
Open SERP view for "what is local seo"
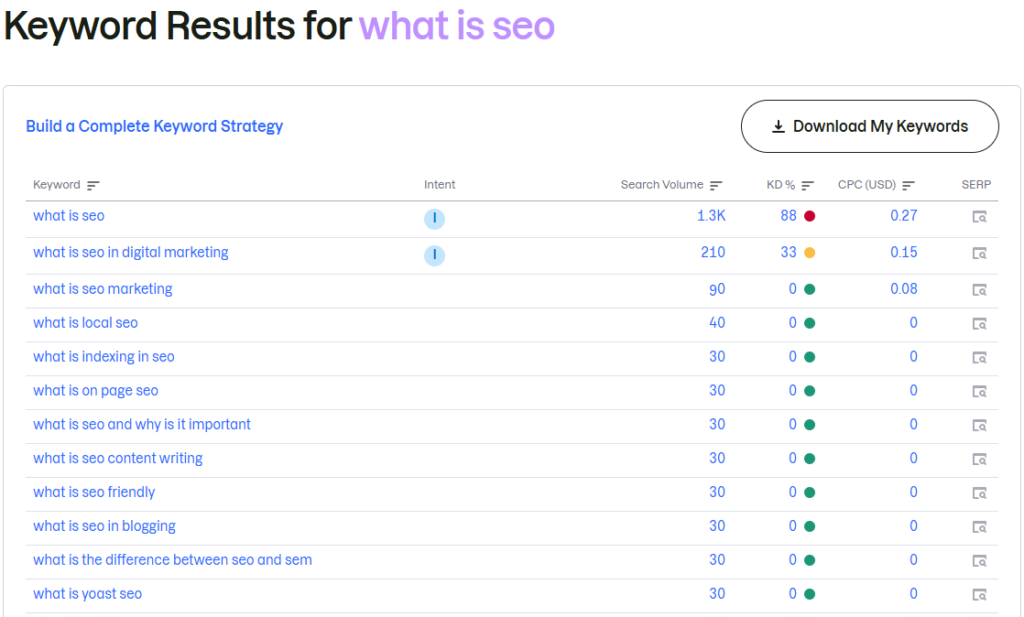coord(978,323)
